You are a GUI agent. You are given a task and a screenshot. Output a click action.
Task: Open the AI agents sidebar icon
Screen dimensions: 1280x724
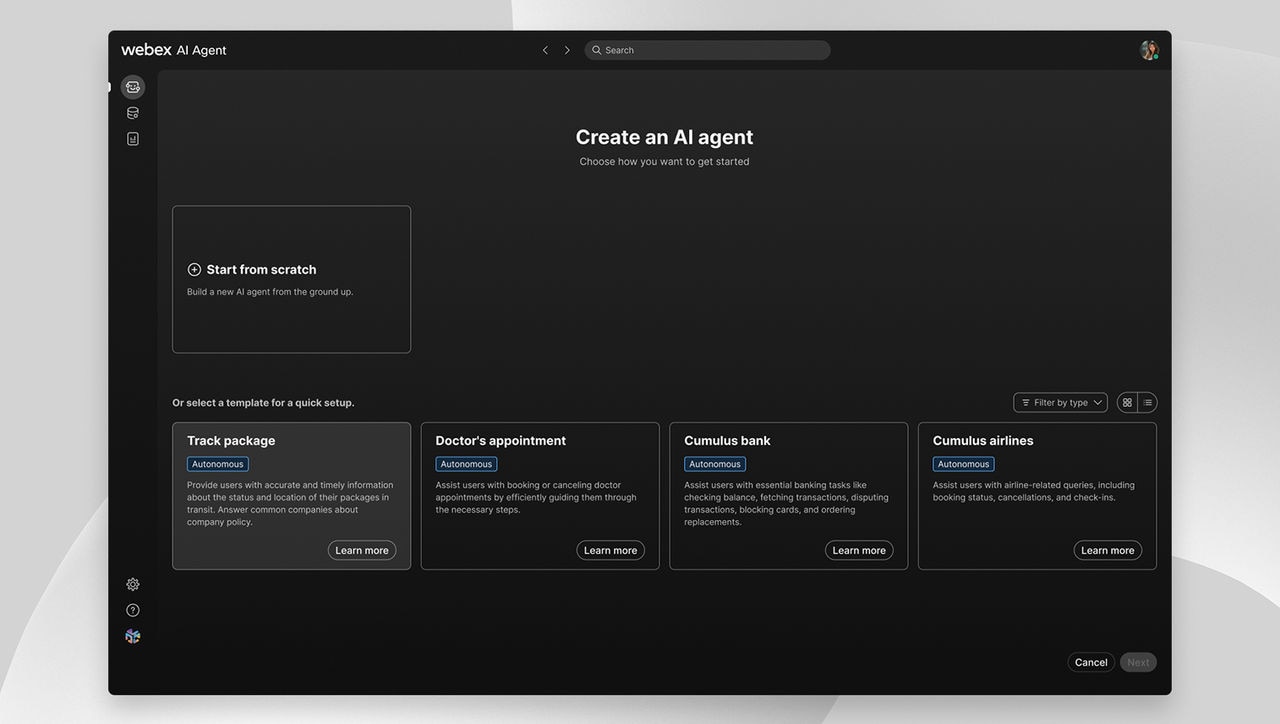pyautogui.click(x=133, y=87)
